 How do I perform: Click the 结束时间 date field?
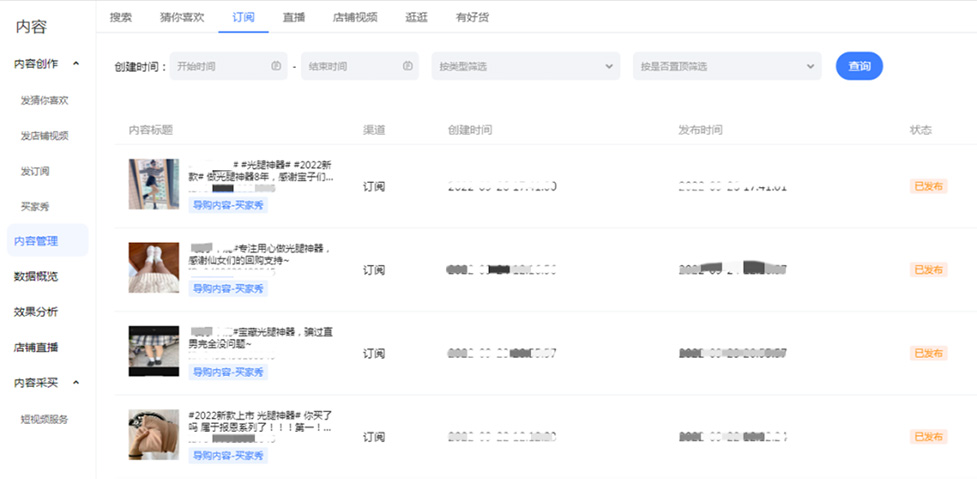click(360, 66)
